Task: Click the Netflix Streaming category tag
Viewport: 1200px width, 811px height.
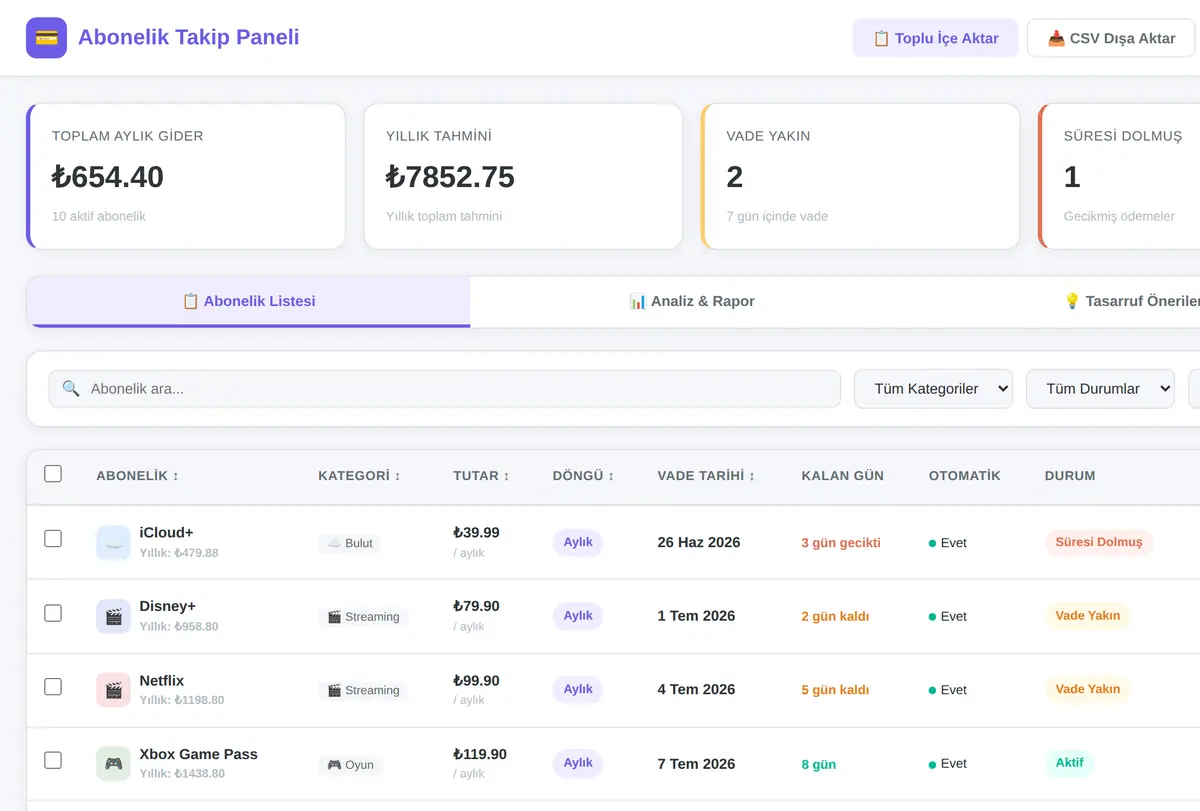Action: coord(363,691)
